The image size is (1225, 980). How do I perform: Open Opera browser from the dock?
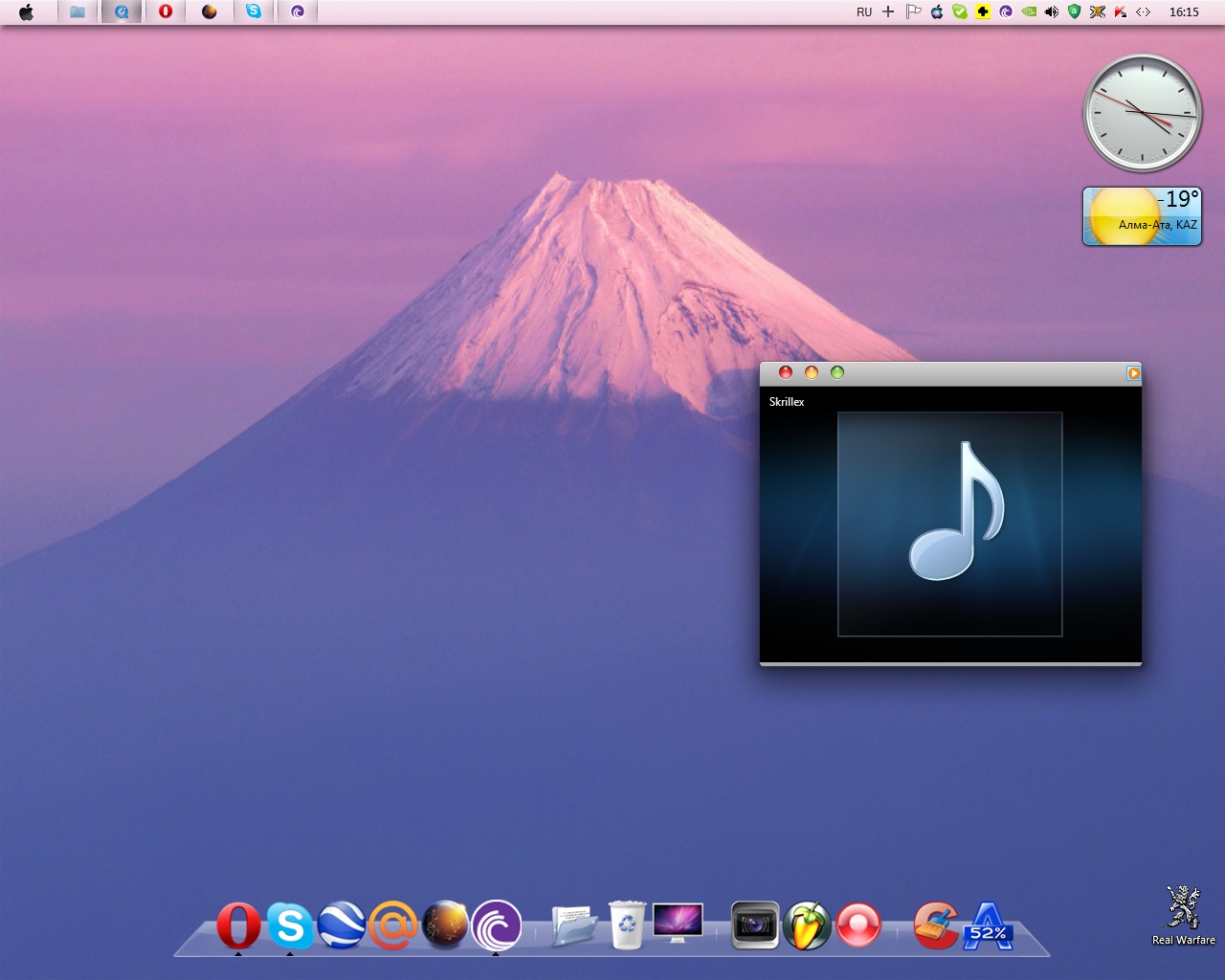click(238, 925)
